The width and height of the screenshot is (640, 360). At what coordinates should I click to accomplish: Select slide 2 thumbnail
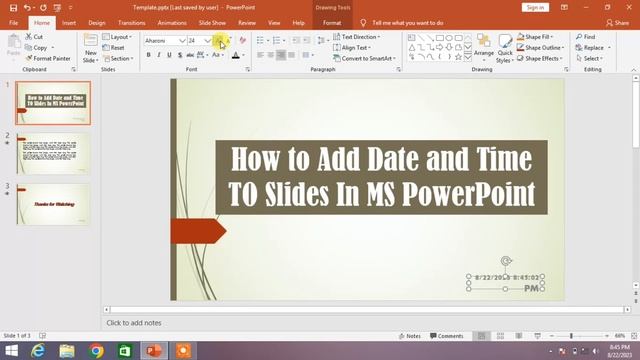pyautogui.click(x=53, y=154)
